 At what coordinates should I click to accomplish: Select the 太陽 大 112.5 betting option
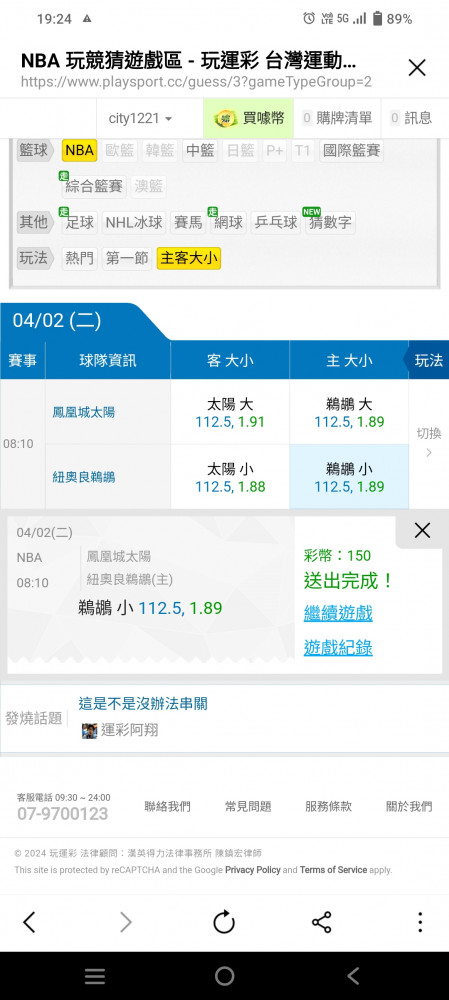[x=230, y=413]
